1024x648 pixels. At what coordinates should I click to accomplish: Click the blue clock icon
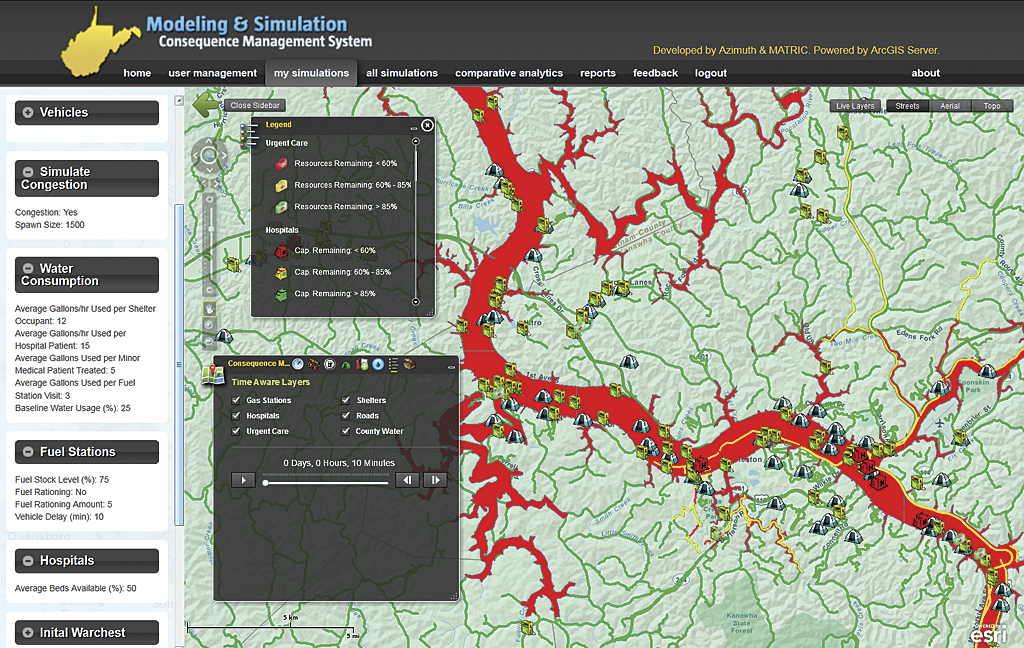point(298,364)
